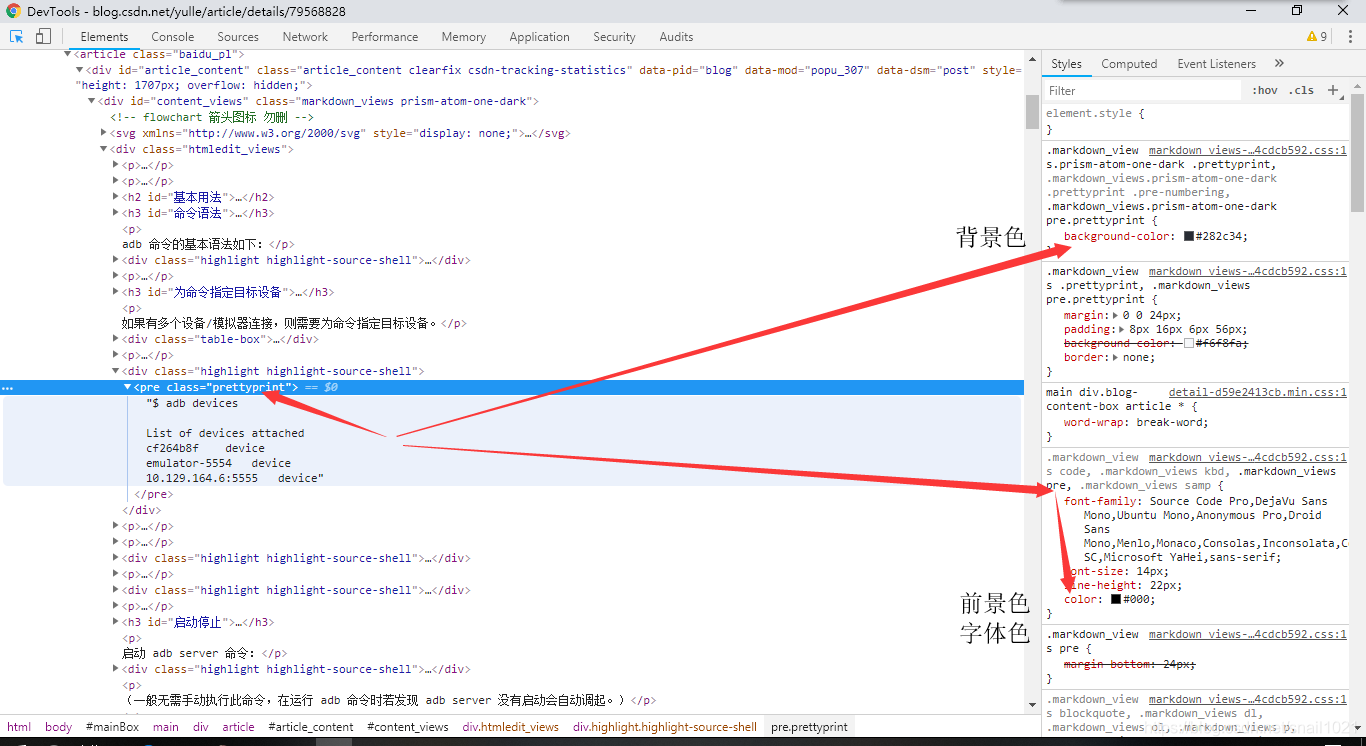The width and height of the screenshot is (1366, 746).
Task: Switch to the Computed sidebar tab
Action: click(1129, 63)
